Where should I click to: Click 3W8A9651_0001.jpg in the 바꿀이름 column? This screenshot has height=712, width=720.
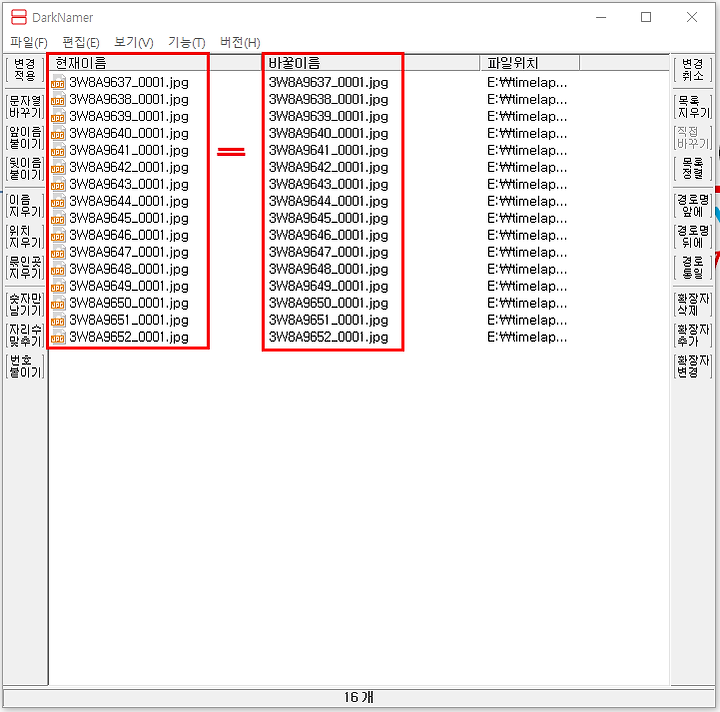pyautogui.click(x=328, y=321)
